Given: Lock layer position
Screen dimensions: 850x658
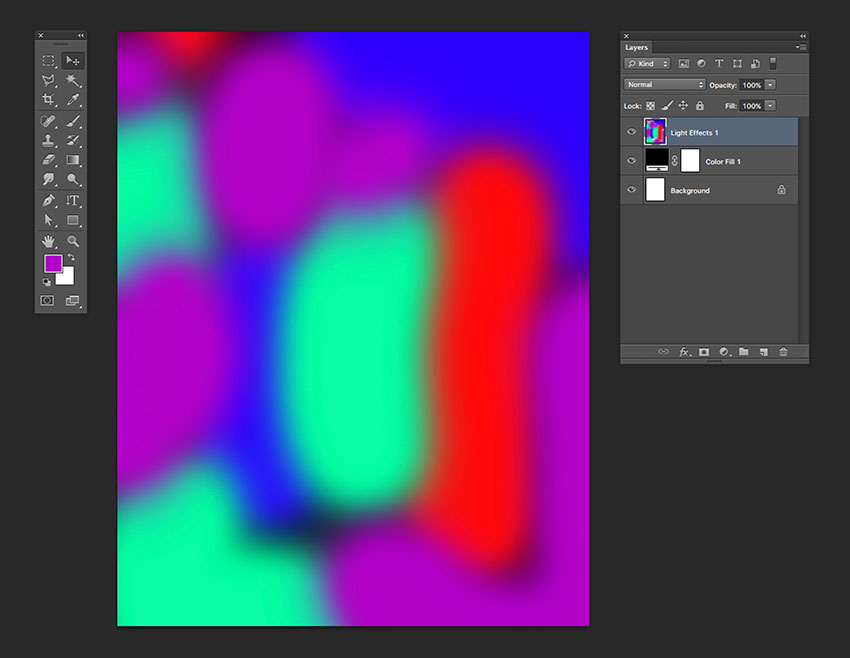Looking at the screenshot, I should [x=683, y=106].
